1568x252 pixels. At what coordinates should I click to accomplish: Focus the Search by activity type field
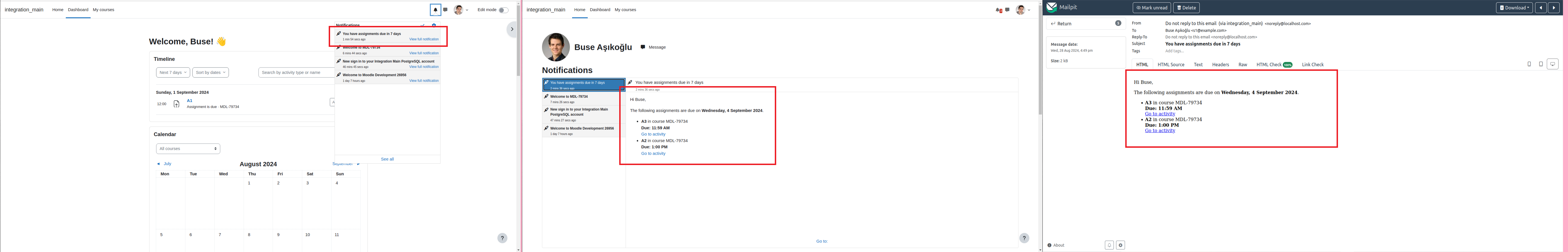(x=296, y=72)
